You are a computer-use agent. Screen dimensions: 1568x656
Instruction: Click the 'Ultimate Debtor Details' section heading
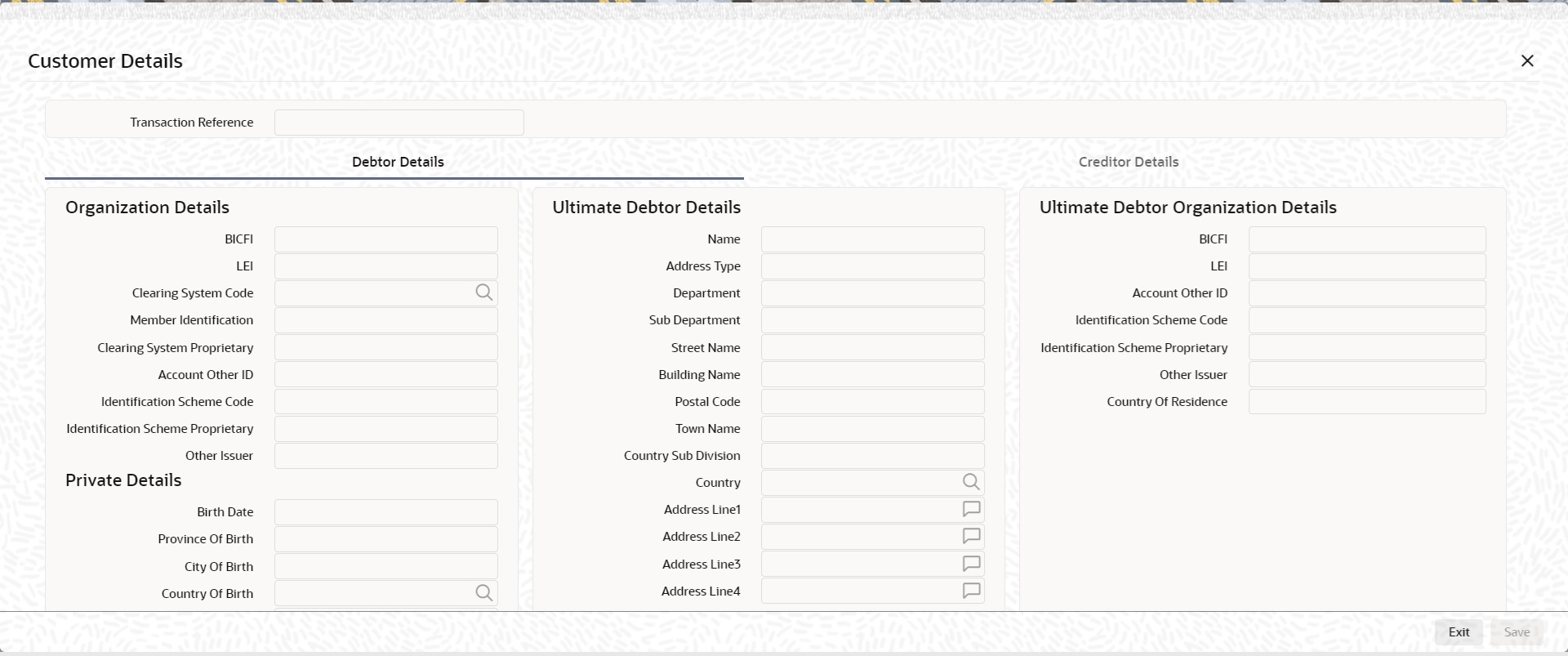click(x=647, y=208)
